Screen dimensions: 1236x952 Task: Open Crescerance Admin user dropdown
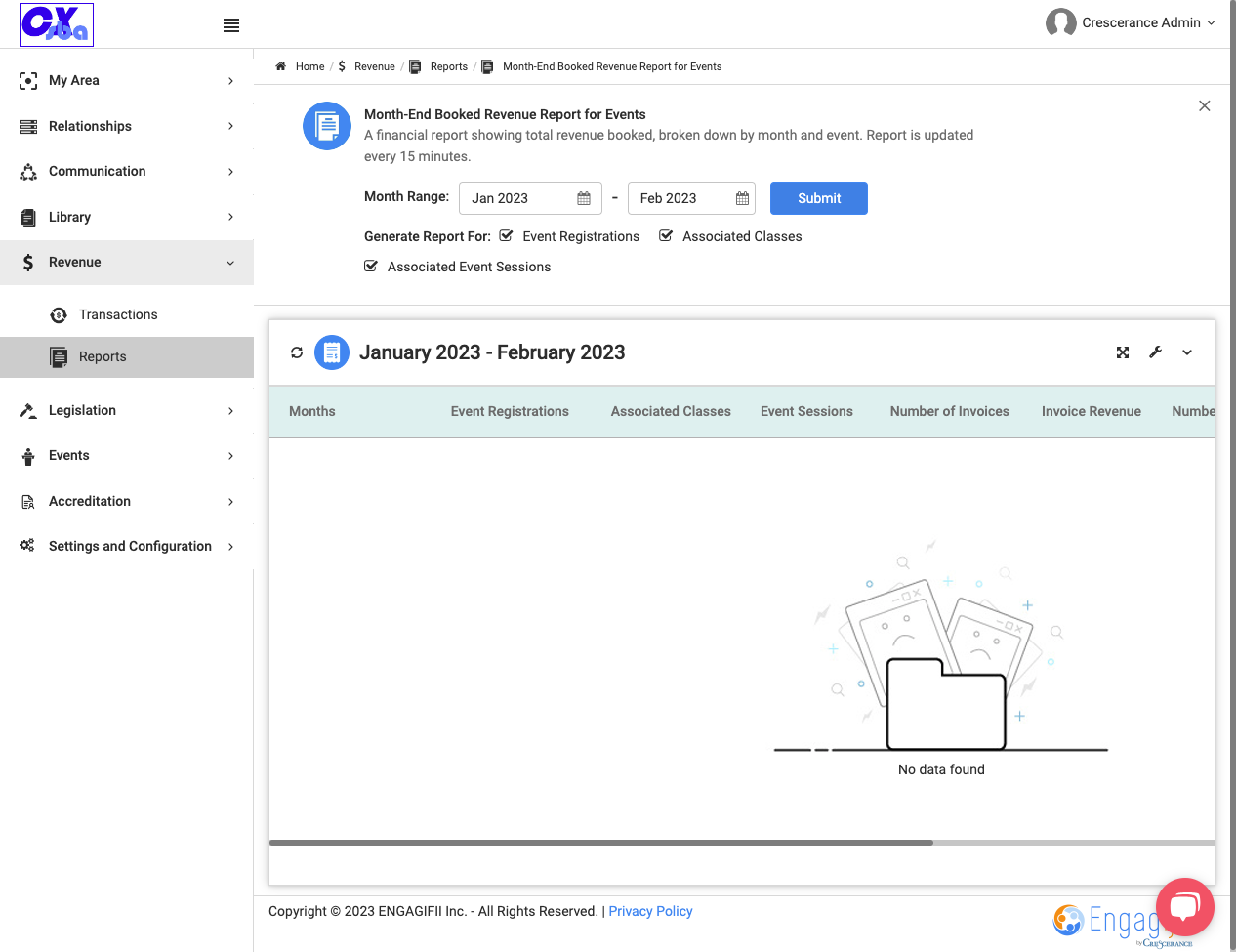tap(1148, 22)
